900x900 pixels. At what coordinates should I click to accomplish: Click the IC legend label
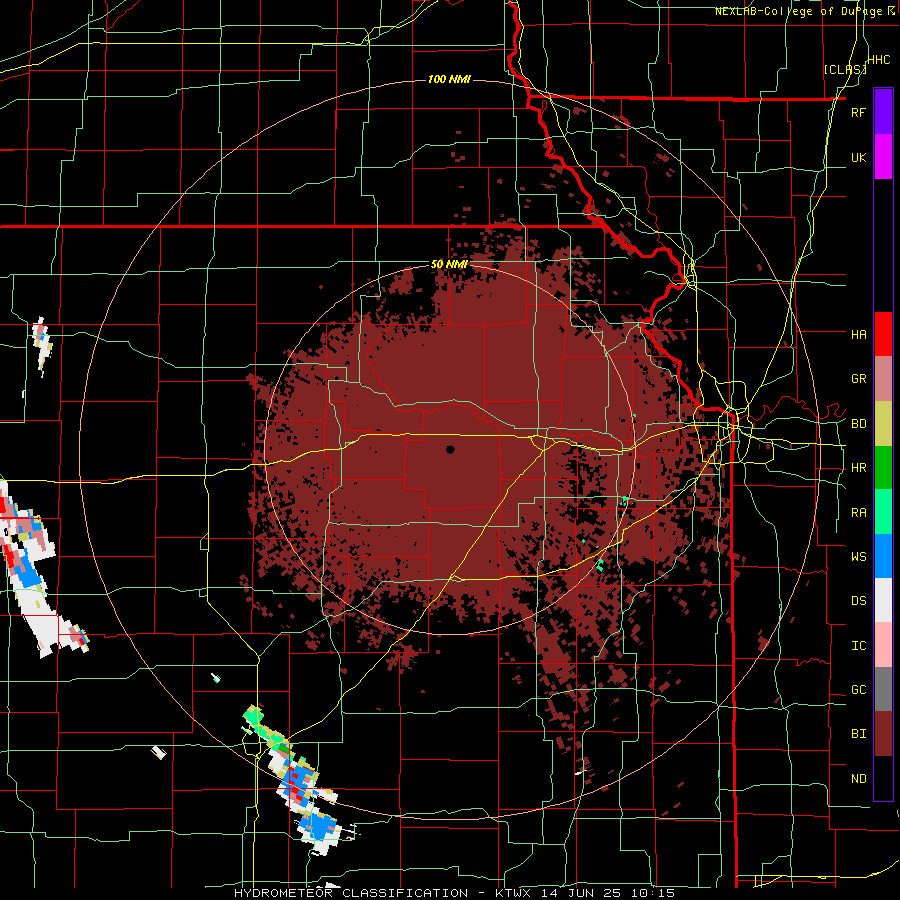(x=858, y=646)
